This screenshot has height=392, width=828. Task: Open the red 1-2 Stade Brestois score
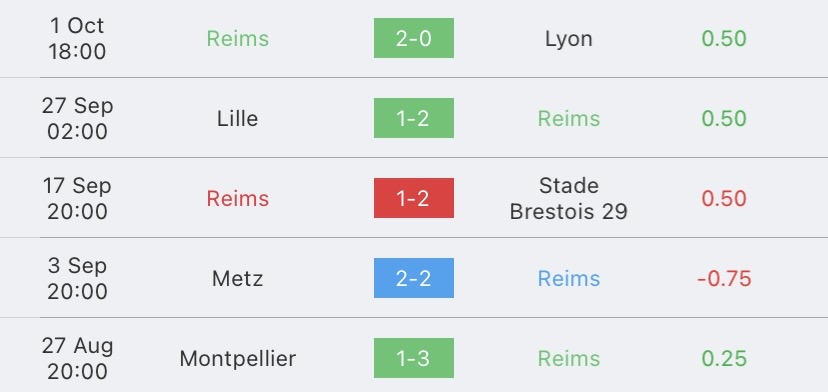pyautogui.click(x=413, y=198)
